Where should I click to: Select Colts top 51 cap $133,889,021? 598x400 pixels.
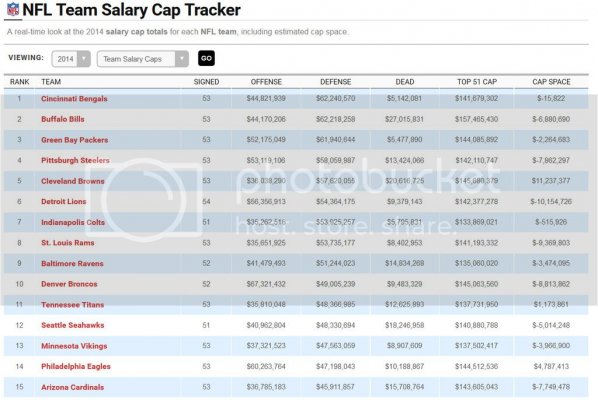pyautogui.click(x=476, y=222)
